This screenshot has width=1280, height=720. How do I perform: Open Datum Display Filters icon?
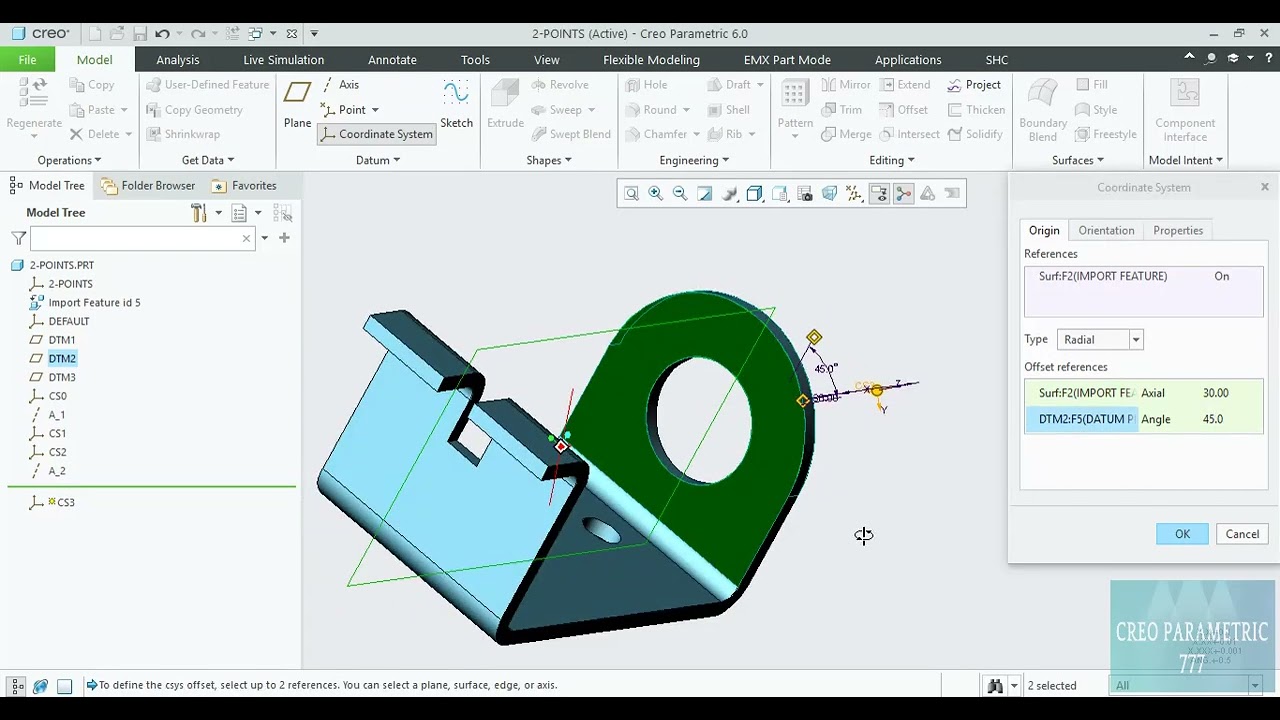tap(854, 194)
